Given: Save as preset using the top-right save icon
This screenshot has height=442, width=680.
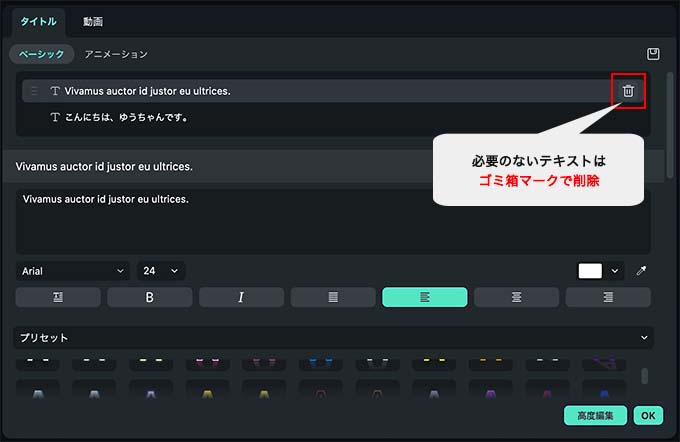Looking at the screenshot, I should [x=653, y=54].
